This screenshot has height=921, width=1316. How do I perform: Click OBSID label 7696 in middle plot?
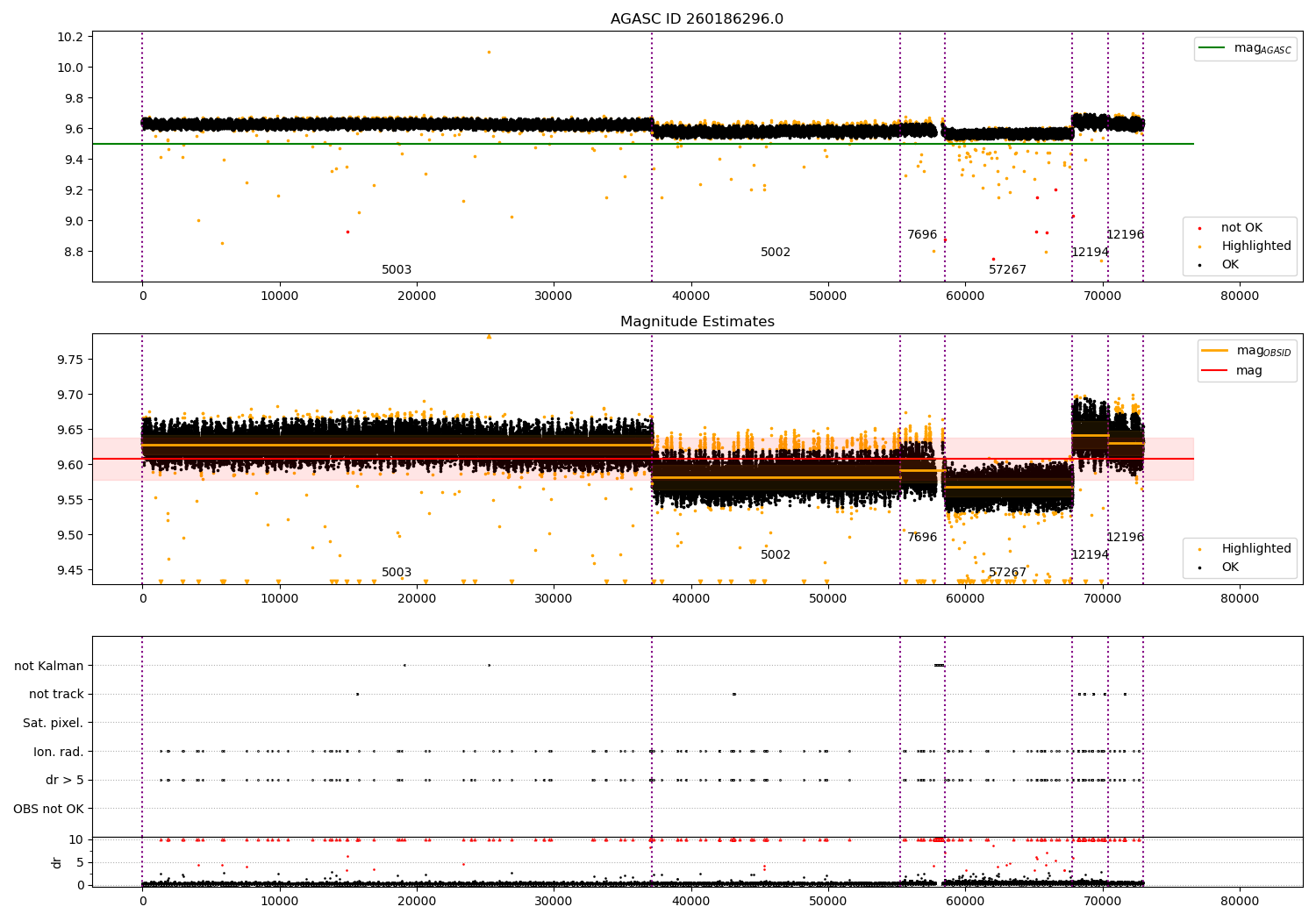click(922, 538)
